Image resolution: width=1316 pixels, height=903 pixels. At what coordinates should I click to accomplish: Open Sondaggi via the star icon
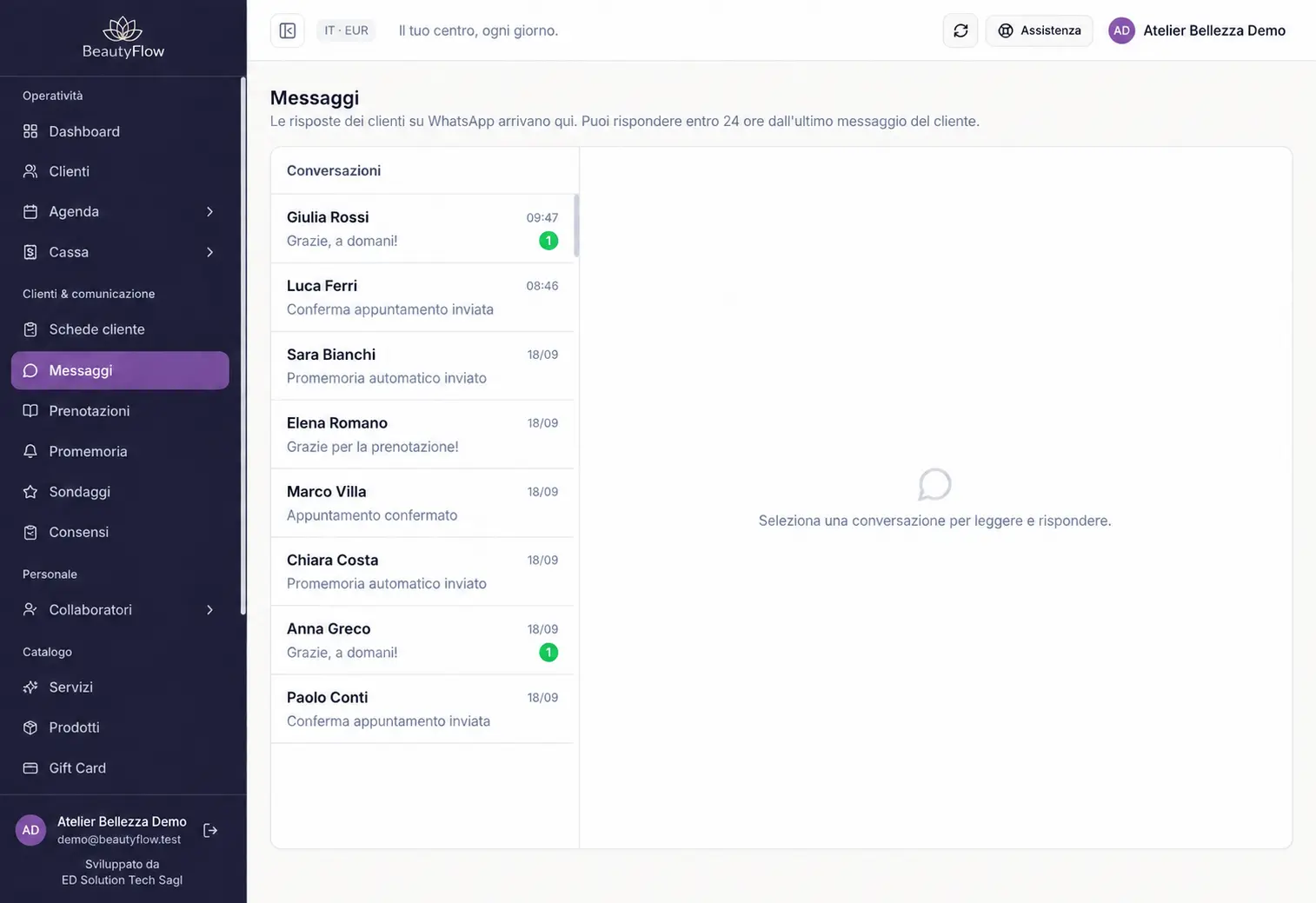click(30, 492)
